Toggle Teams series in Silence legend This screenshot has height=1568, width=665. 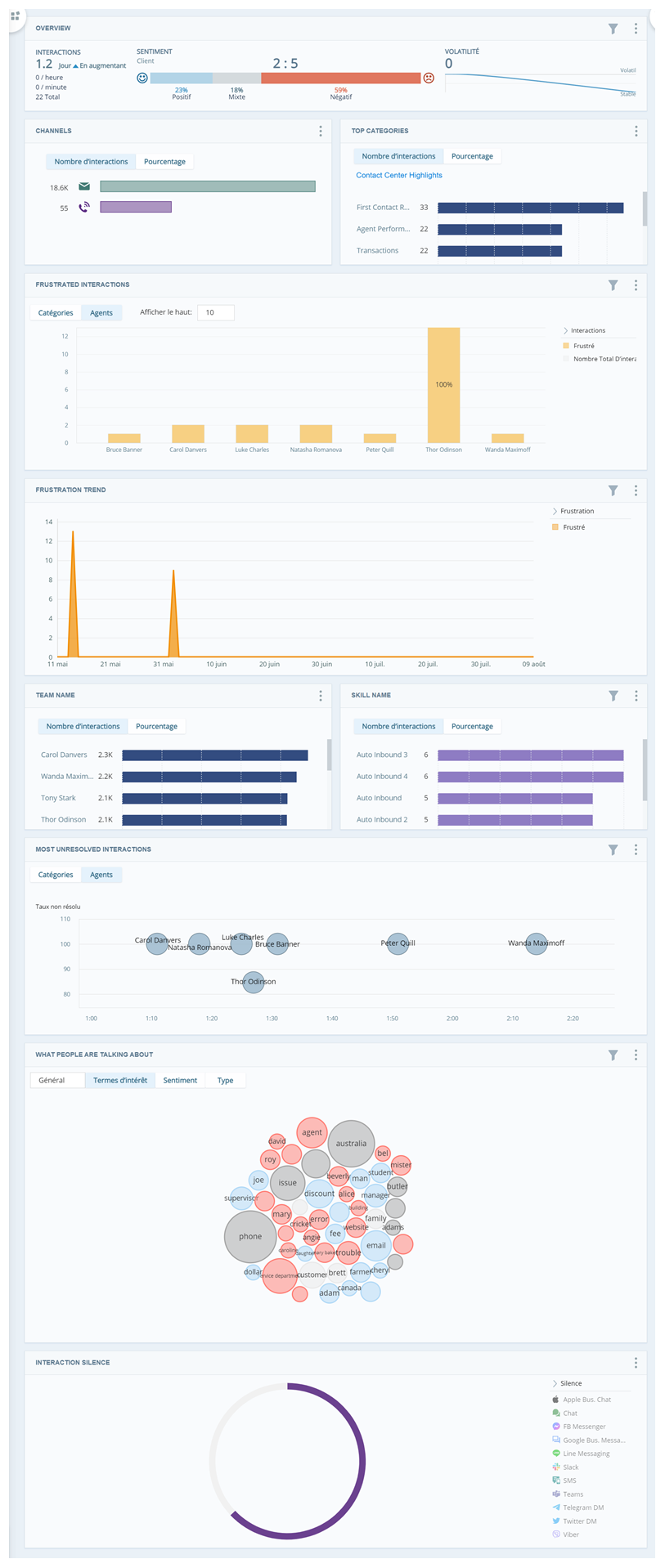tap(568, 1494)
